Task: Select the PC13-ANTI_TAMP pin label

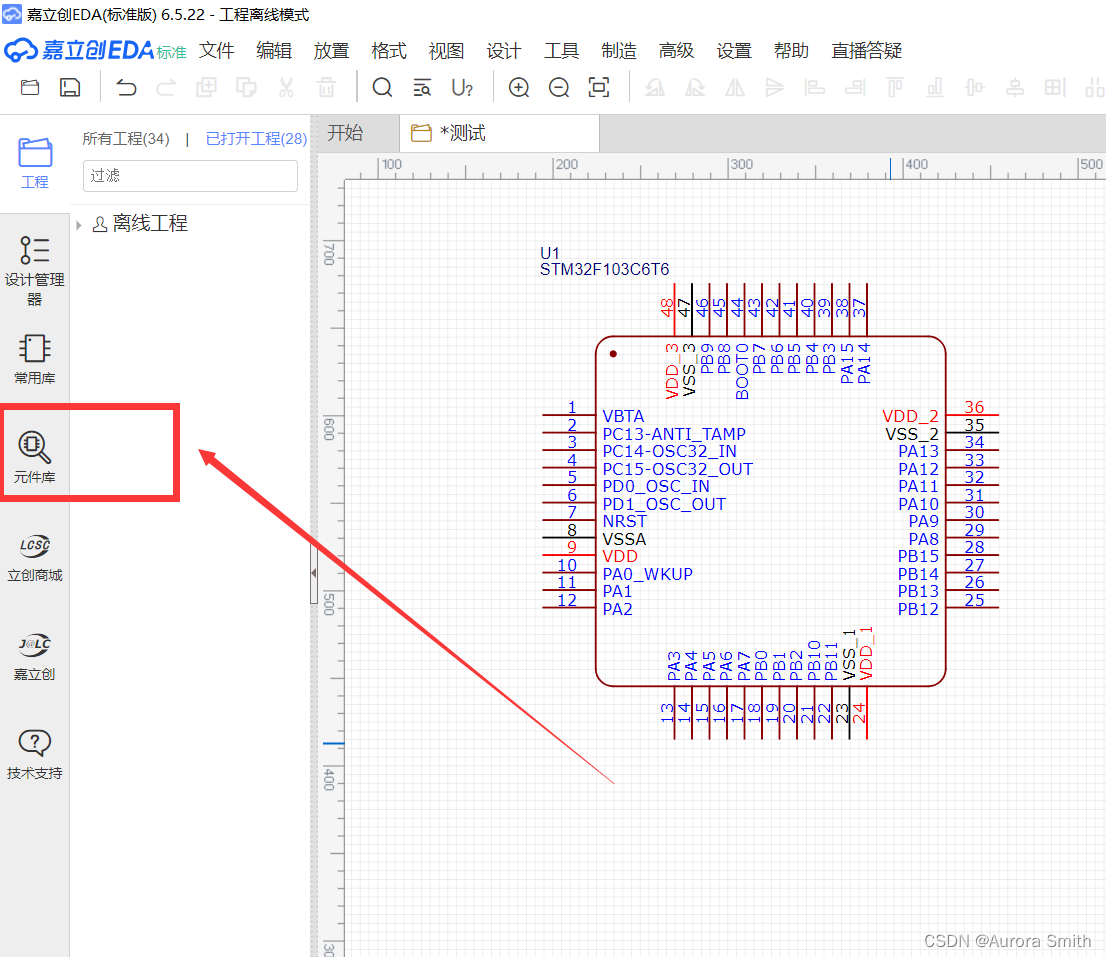Action: (x=674, y=434)
